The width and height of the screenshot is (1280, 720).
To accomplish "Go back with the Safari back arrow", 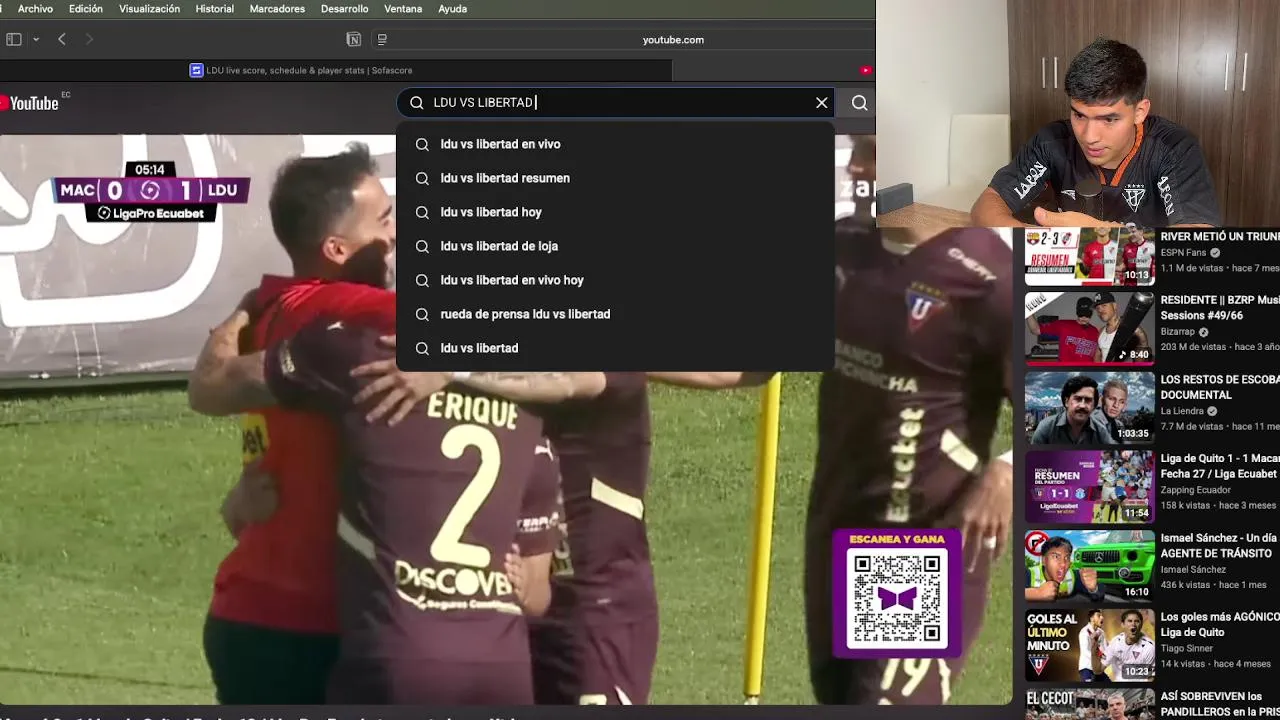I will [x=62, y=39].
